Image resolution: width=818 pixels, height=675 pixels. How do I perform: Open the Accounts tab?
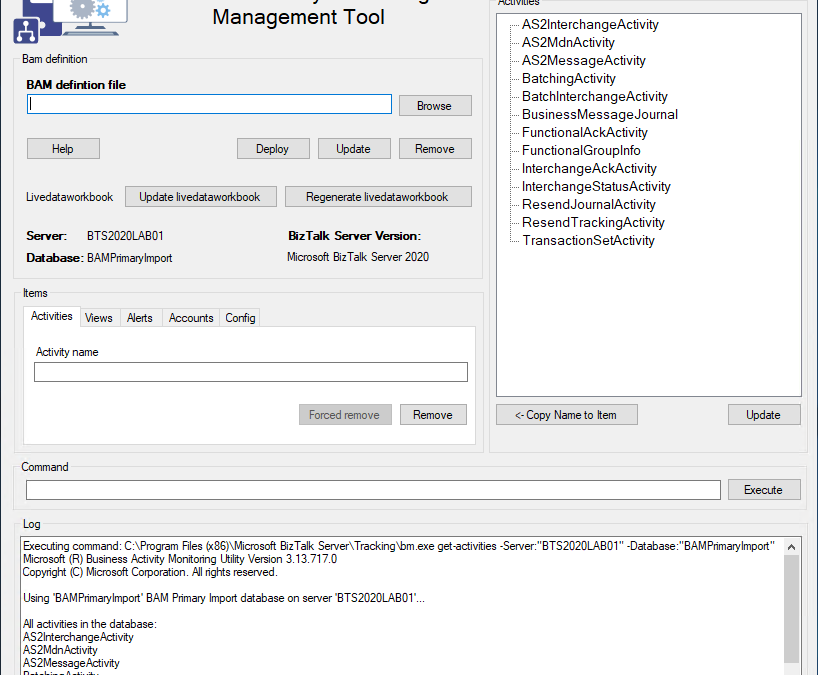pos(191,318)
